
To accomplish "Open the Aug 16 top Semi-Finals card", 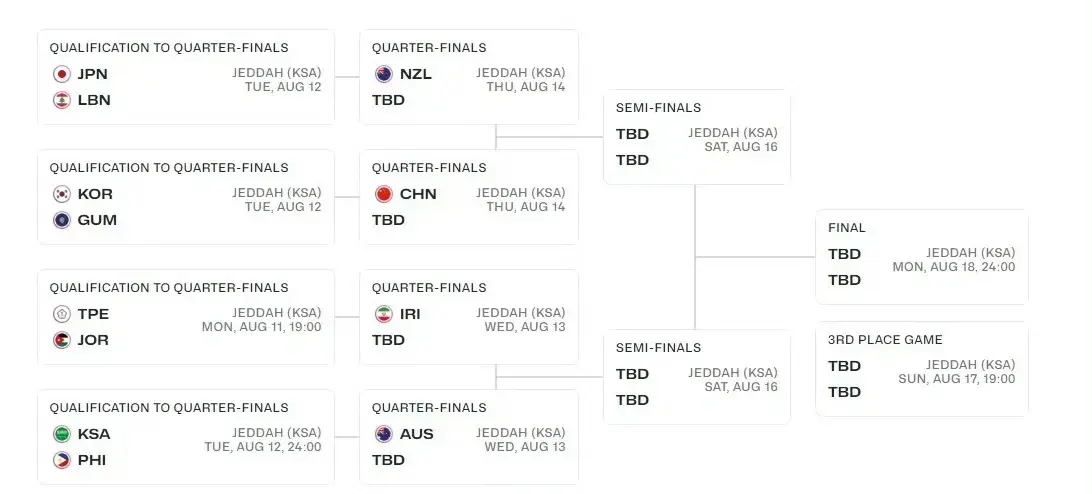I will tap(696, 137).
